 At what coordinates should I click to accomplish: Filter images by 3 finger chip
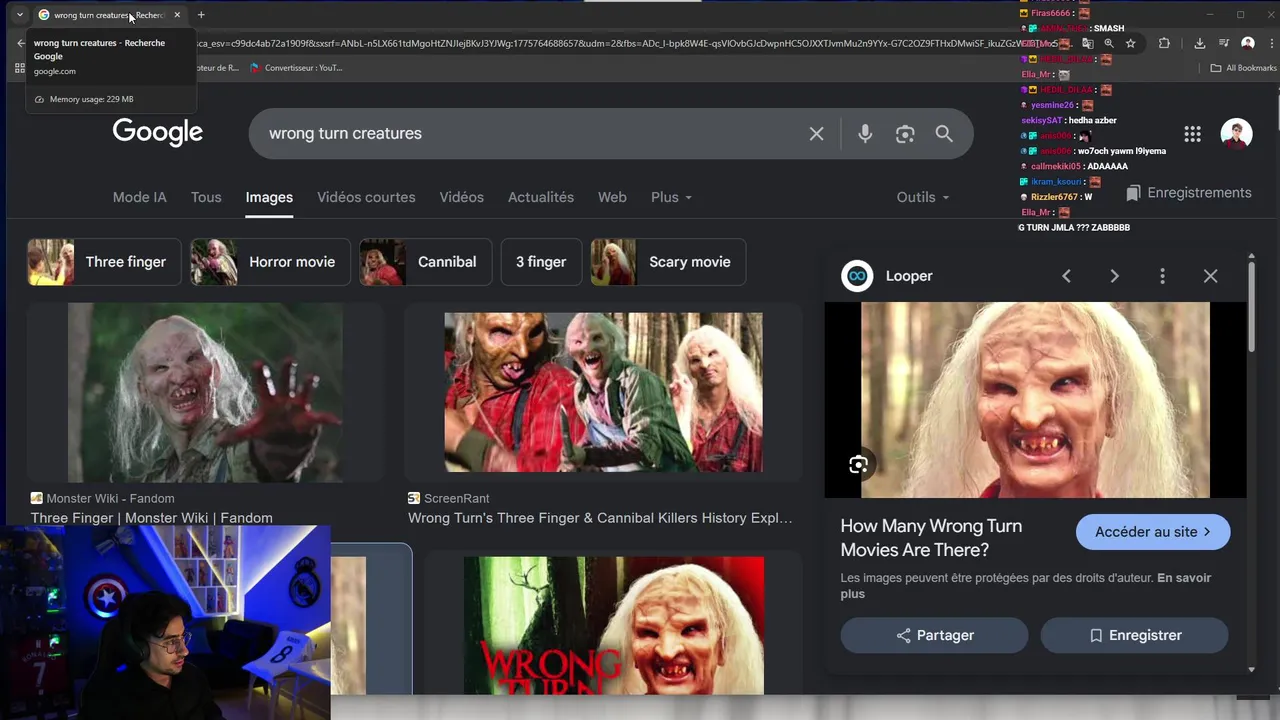click(x=541, y=262)
